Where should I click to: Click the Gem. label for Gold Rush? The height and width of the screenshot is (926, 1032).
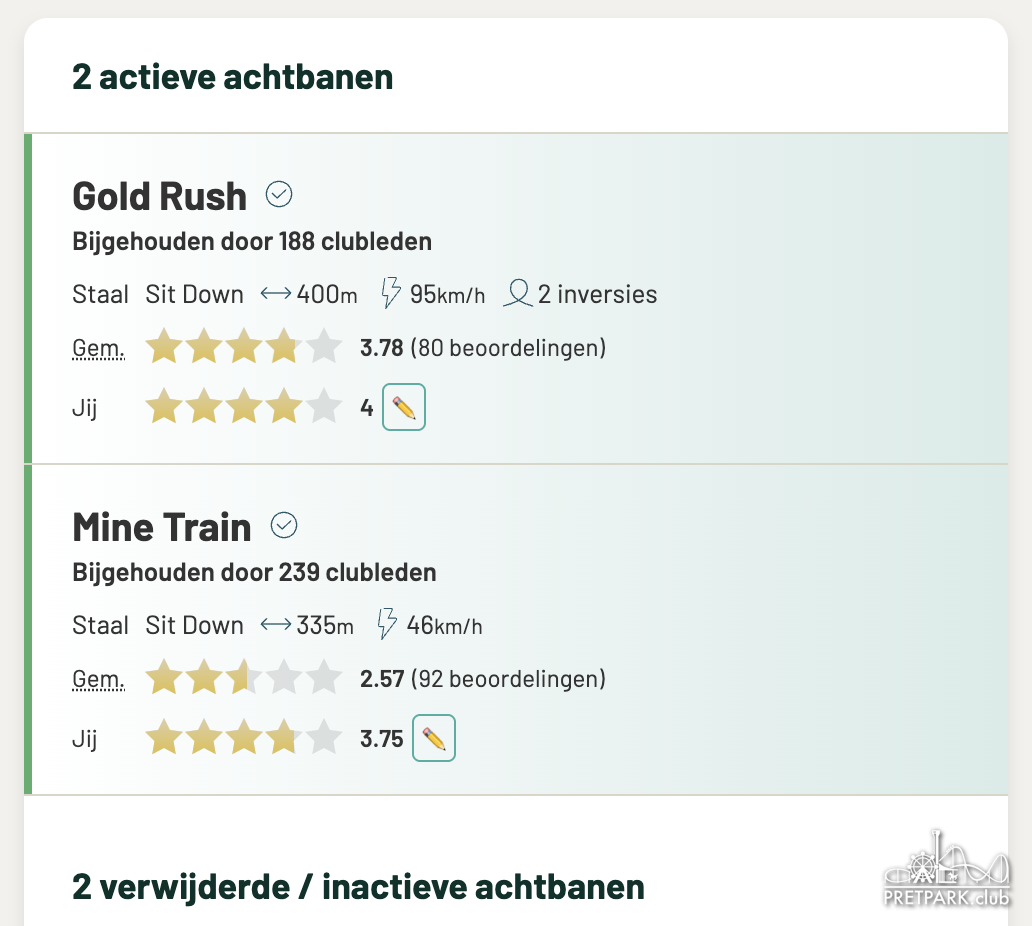pyautogui.click(x=98, y=349)
